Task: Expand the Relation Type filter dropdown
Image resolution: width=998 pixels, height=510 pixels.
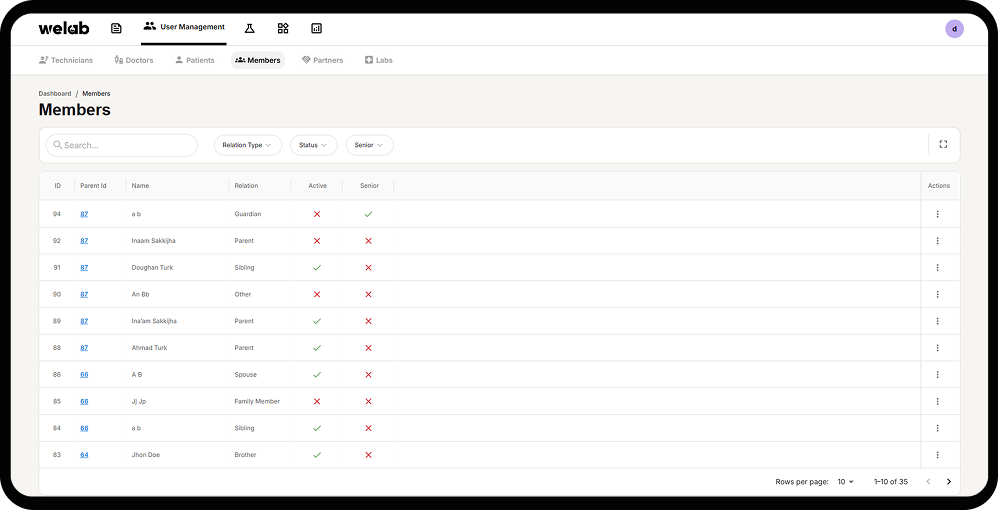Action: (248, 145)
